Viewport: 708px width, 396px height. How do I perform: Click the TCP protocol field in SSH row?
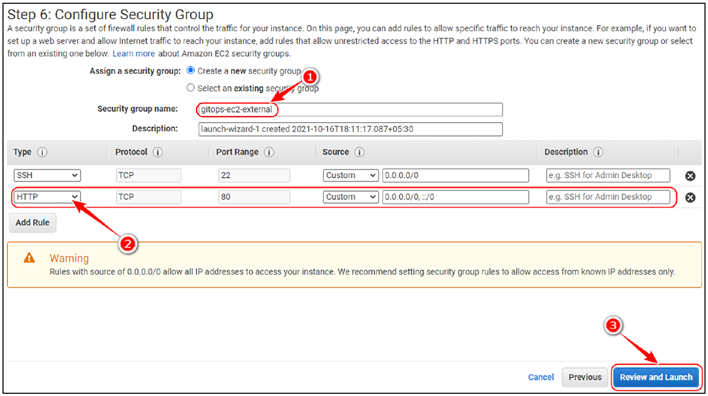[148, 175]
